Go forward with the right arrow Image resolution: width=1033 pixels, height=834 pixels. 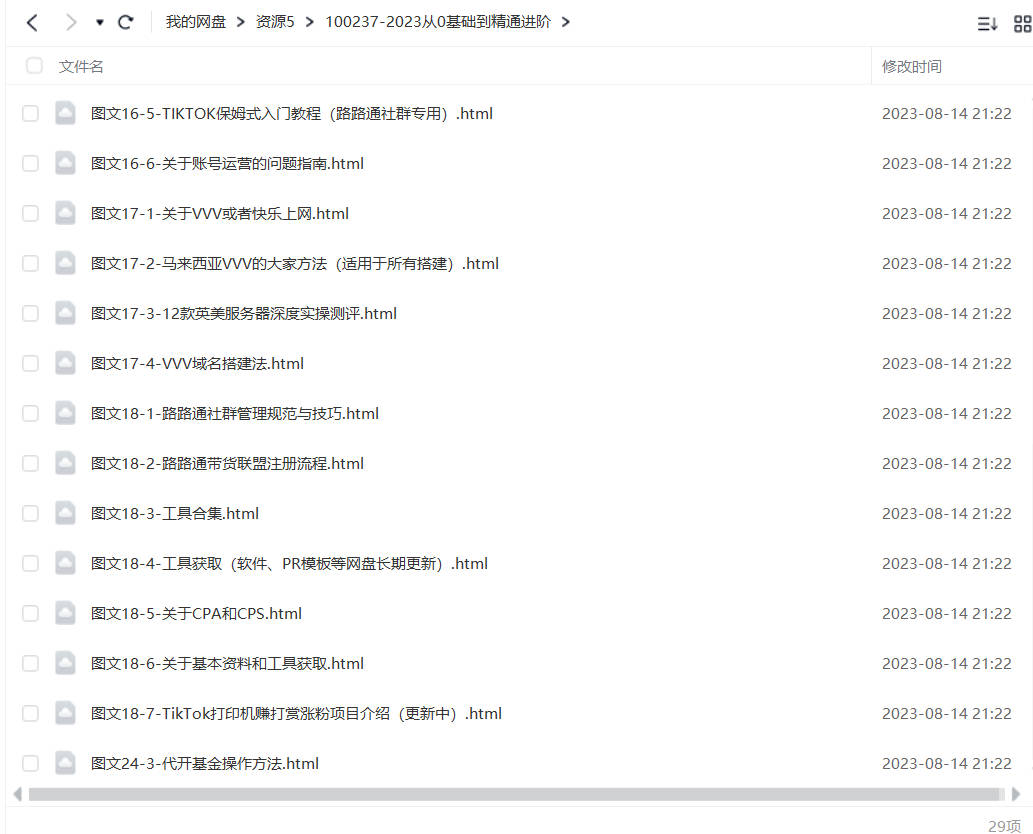tap(70, 22)
